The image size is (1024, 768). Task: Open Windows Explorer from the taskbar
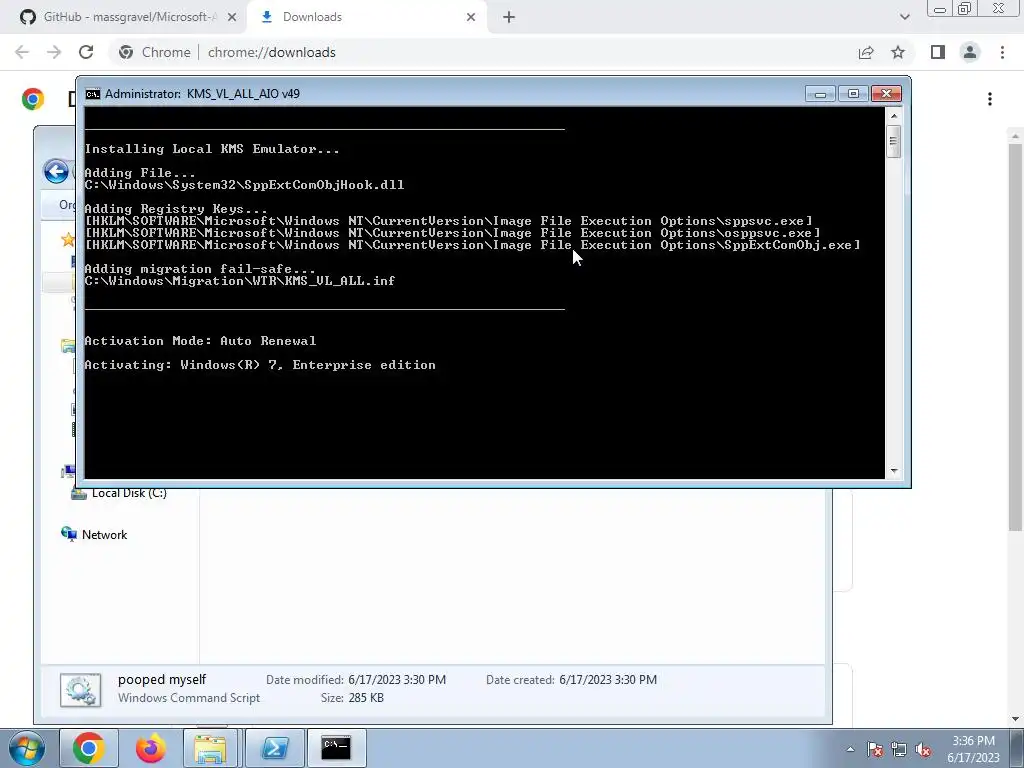[210, 748]
